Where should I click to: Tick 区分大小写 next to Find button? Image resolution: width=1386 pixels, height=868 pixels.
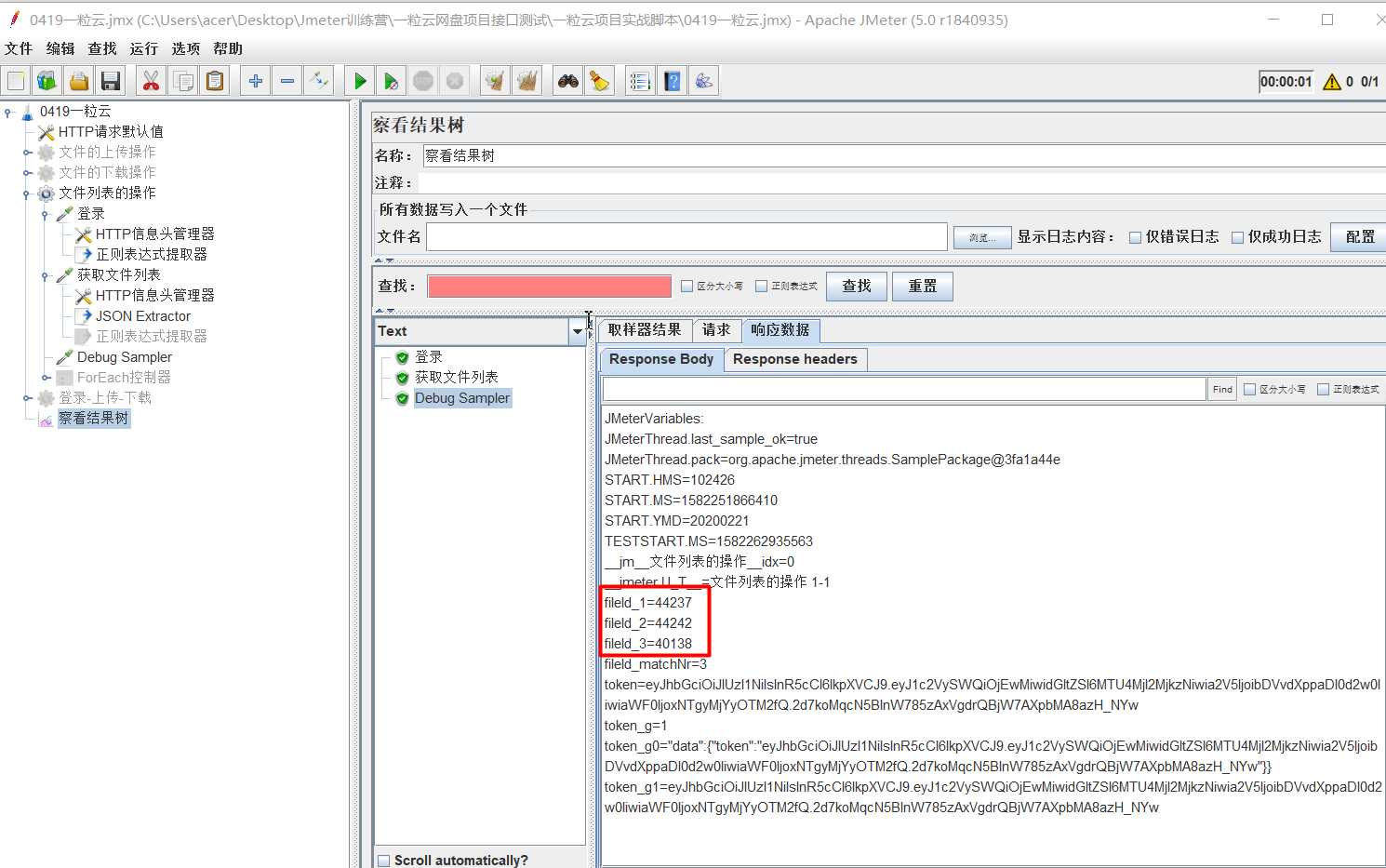pyautogui.click(x=1249, y=389)
